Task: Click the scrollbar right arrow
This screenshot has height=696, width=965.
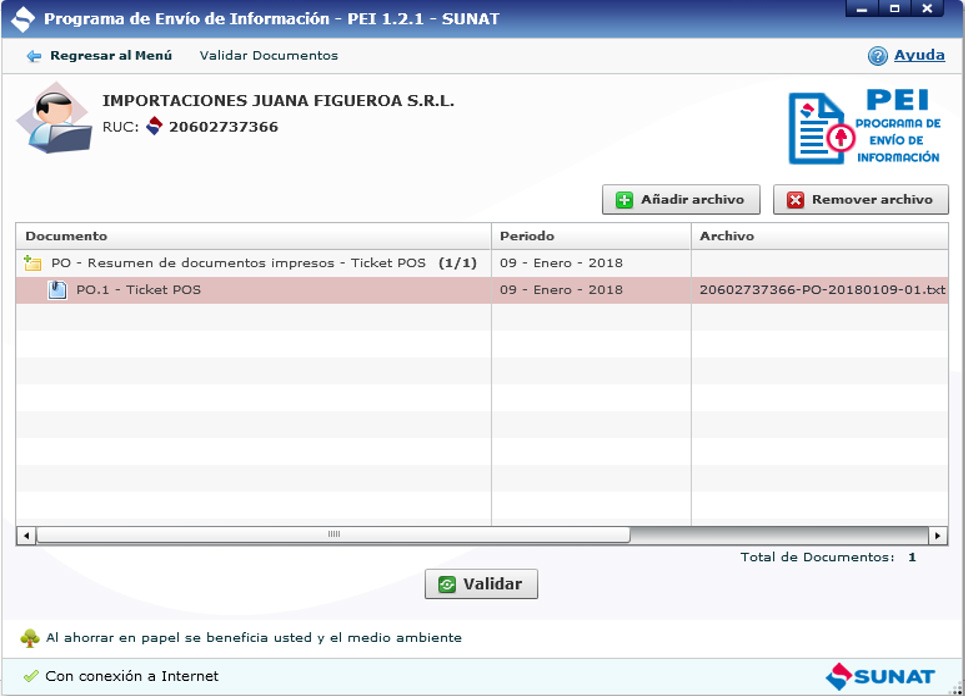Action: 938,535
